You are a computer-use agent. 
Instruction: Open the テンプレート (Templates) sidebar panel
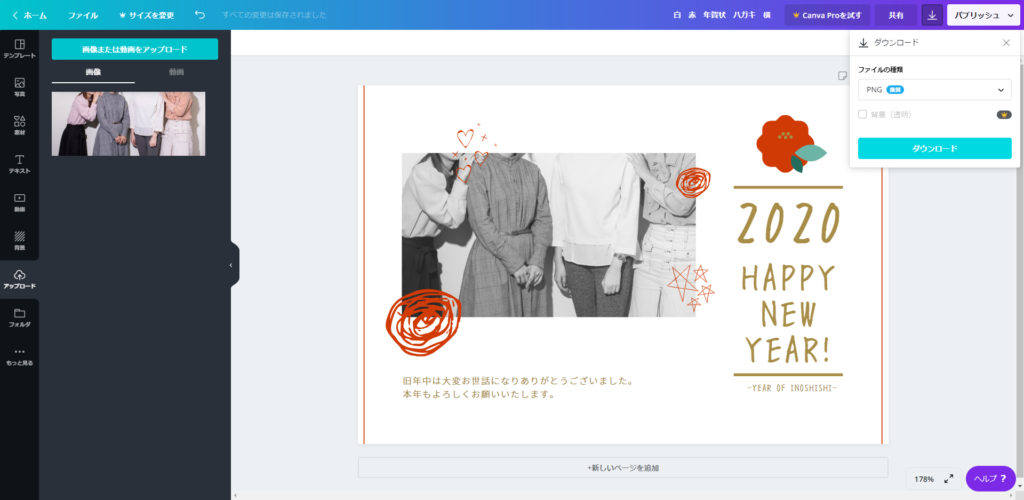point(19,48)
